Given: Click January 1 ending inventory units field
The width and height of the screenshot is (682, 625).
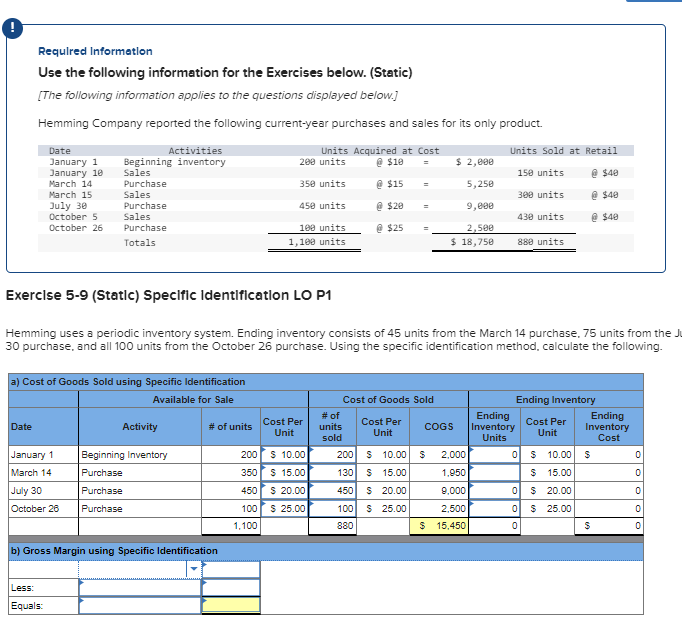Looking at the screenshot, I should (x=495, y=455).
